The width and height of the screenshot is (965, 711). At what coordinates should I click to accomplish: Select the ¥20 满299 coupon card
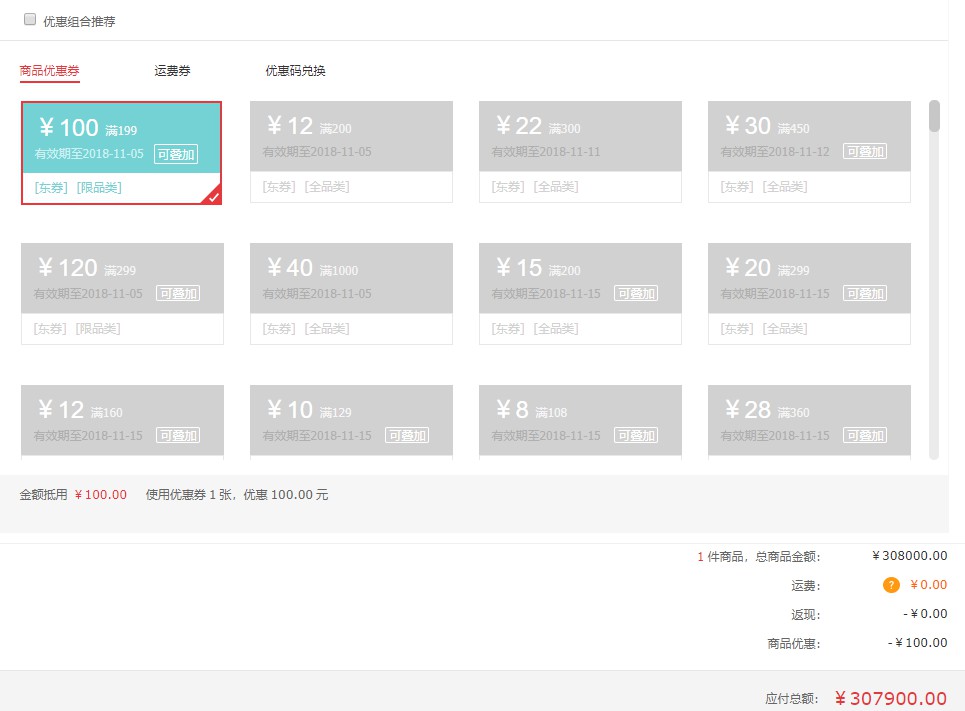(x=809, y=294)
